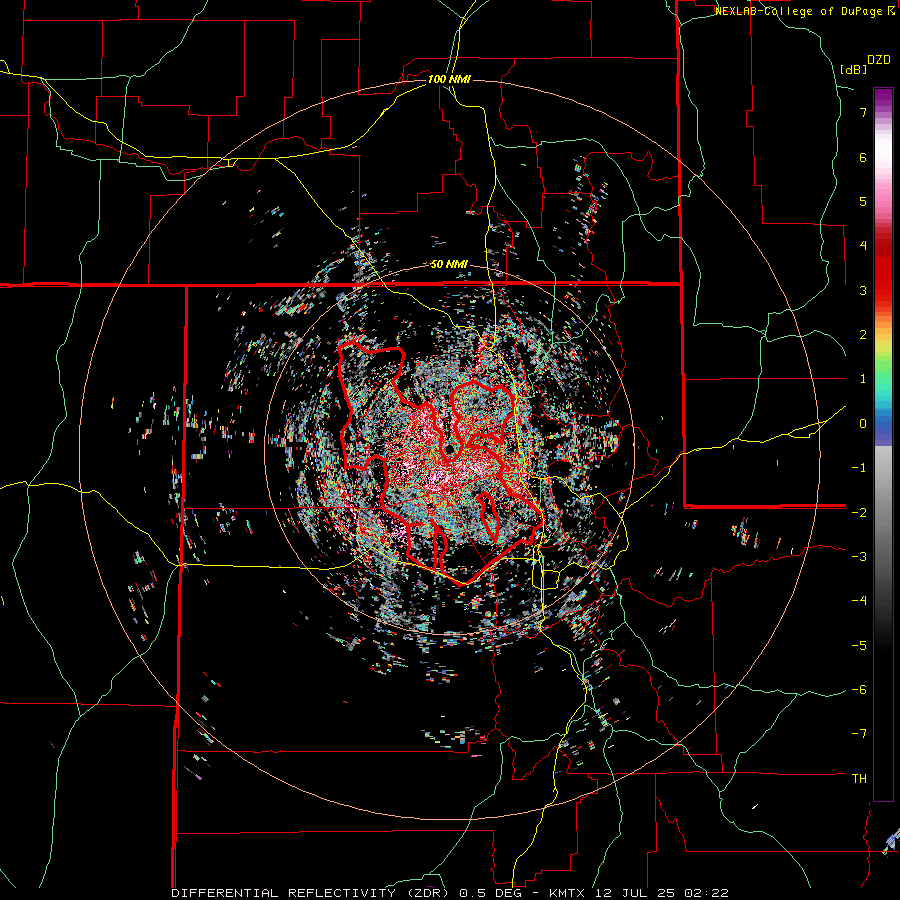
Task: Click the 4 value on the dB scale
Action: 863,246
